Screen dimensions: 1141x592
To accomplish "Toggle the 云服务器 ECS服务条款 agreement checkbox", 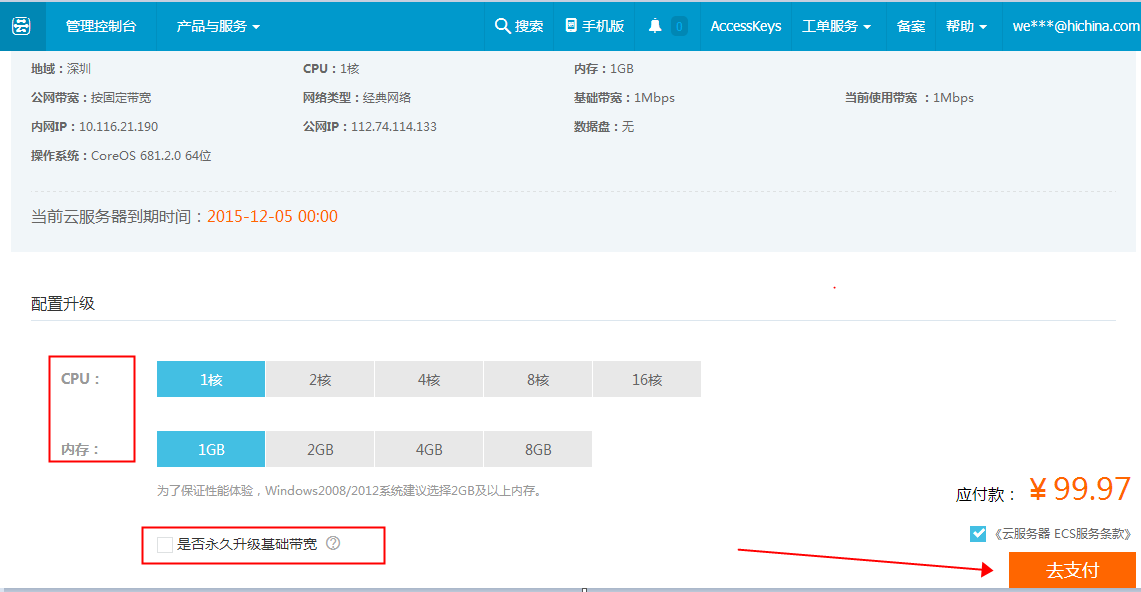I will tap(978, 534).
